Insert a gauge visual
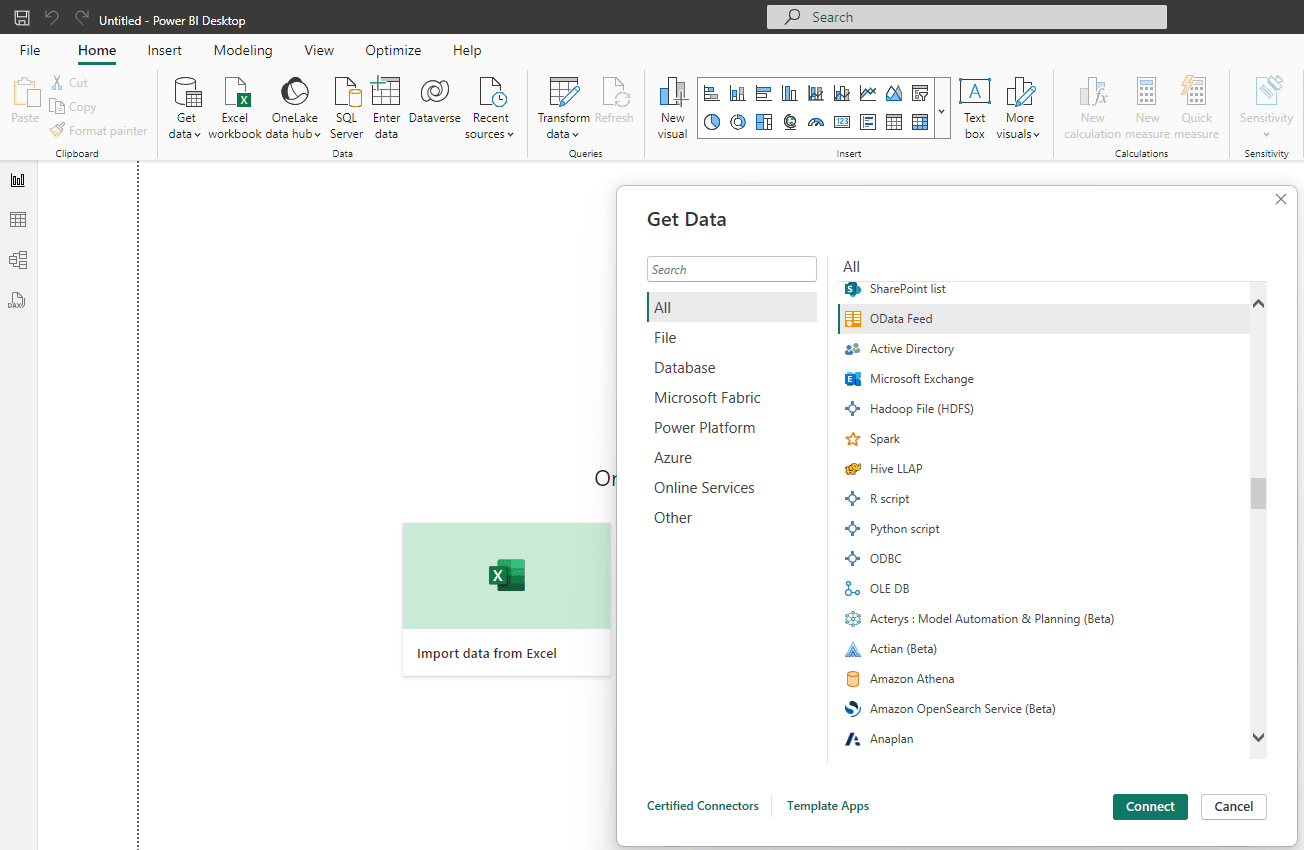 pos(815,122)
